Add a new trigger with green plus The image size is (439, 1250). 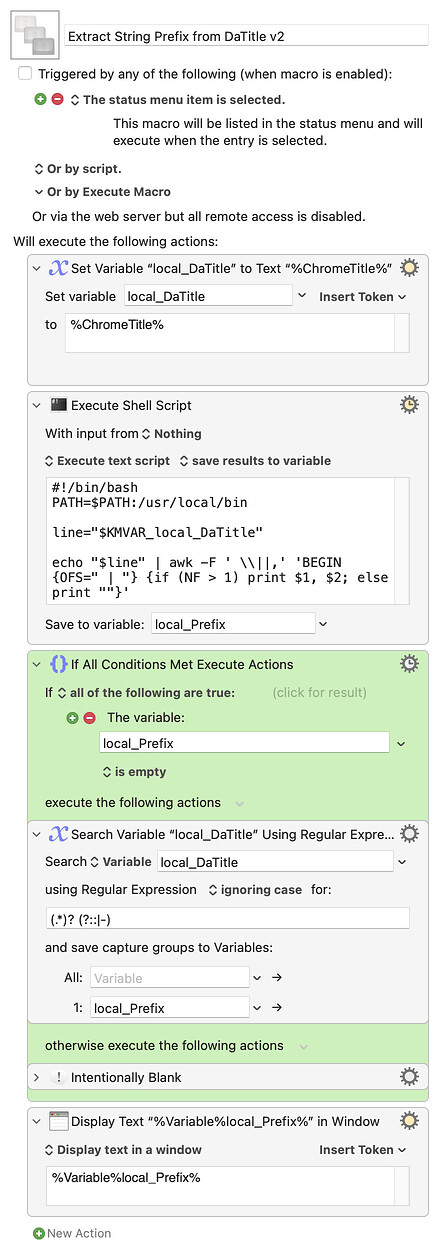41,100
